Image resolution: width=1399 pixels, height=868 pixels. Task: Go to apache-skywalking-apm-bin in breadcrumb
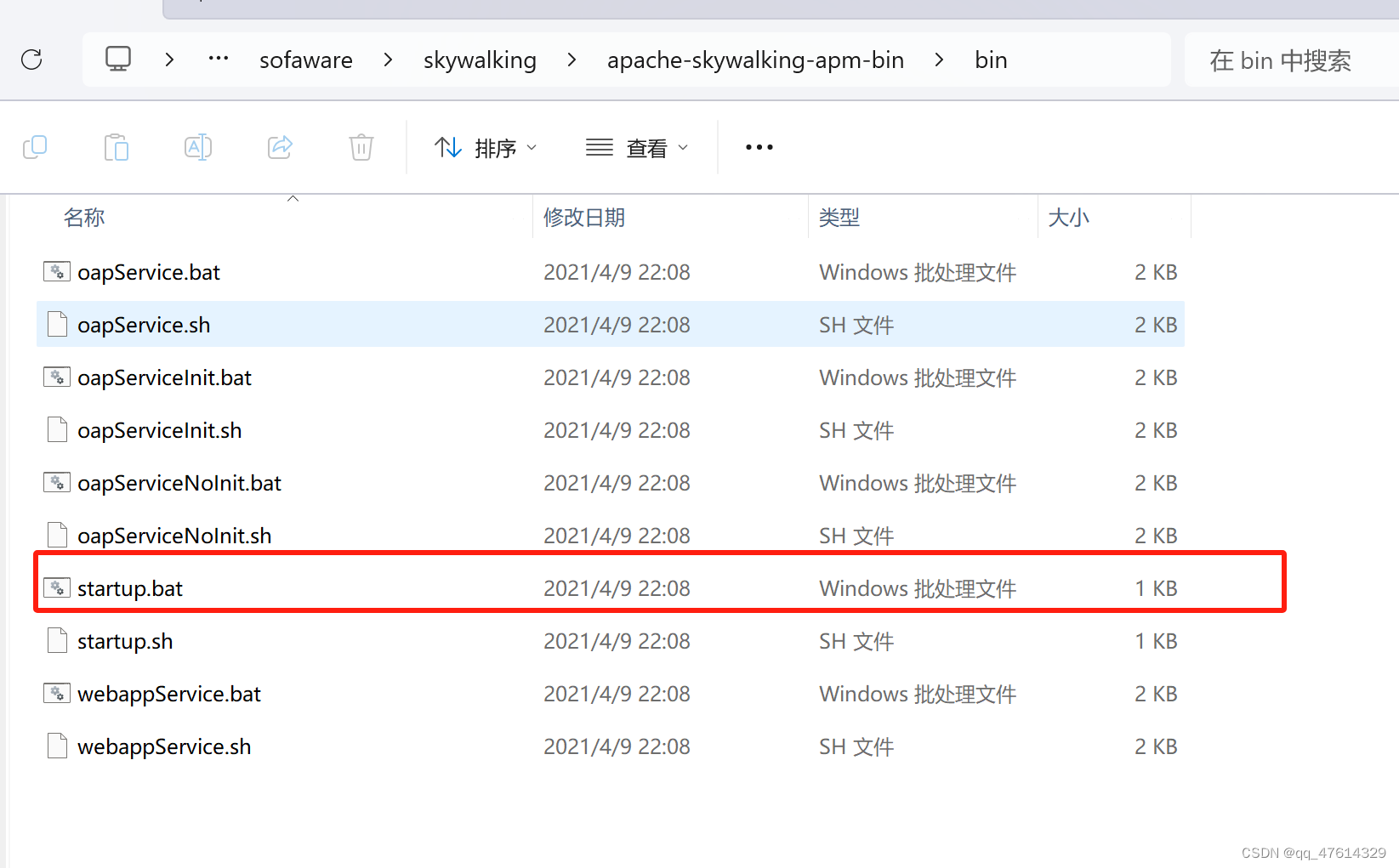coord(755,60)
